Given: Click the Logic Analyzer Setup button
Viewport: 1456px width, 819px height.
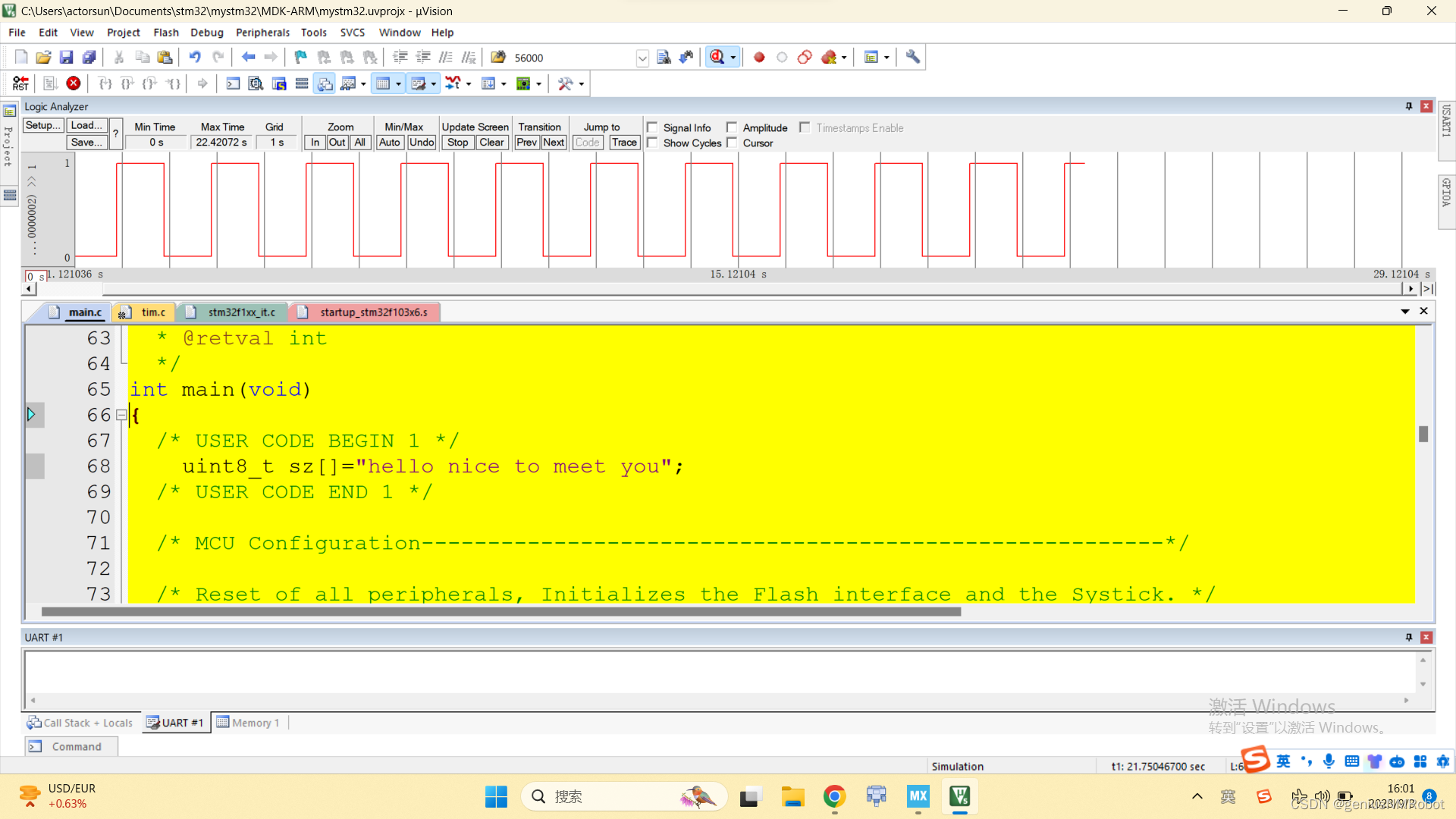Looking at the screenshot, I should click(42, 125).
